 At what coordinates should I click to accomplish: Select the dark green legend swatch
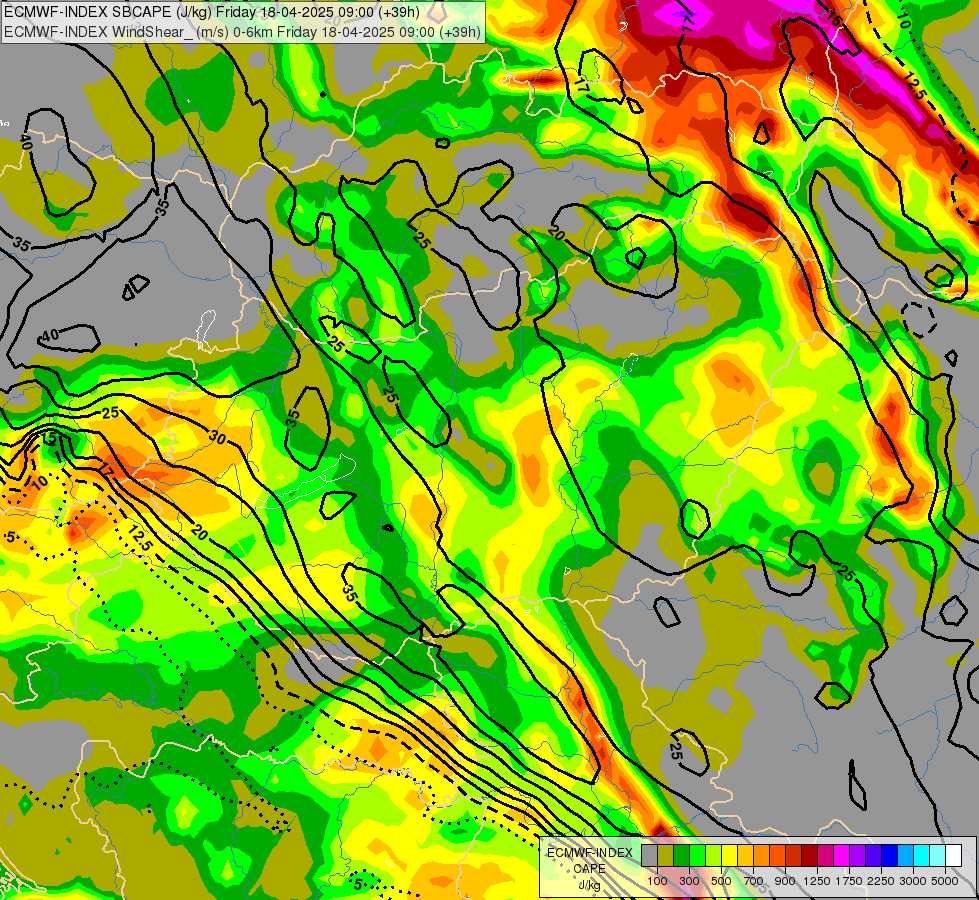pyautogui.click(x=681, y=856)
